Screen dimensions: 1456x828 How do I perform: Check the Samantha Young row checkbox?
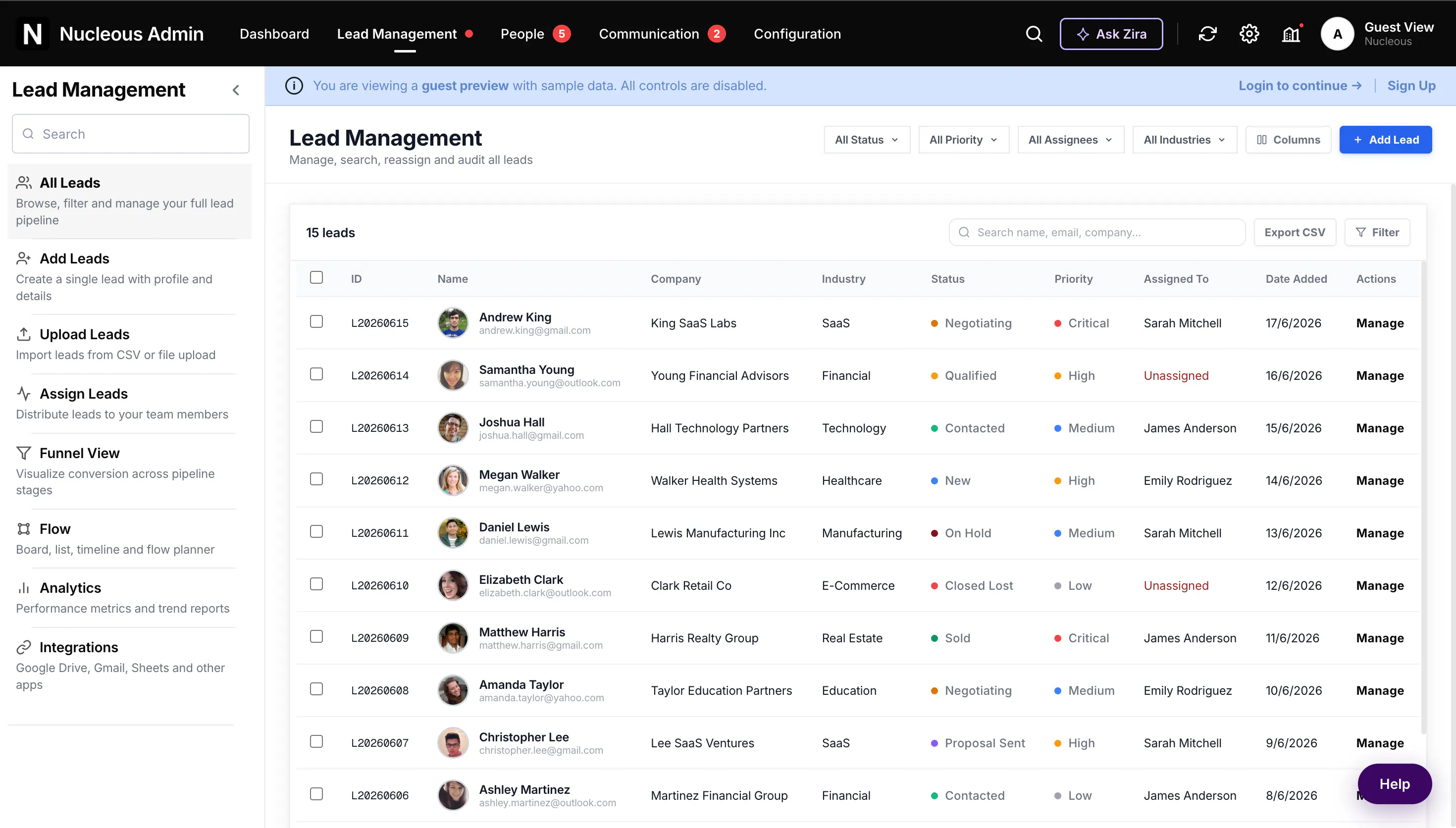(316, 374)
